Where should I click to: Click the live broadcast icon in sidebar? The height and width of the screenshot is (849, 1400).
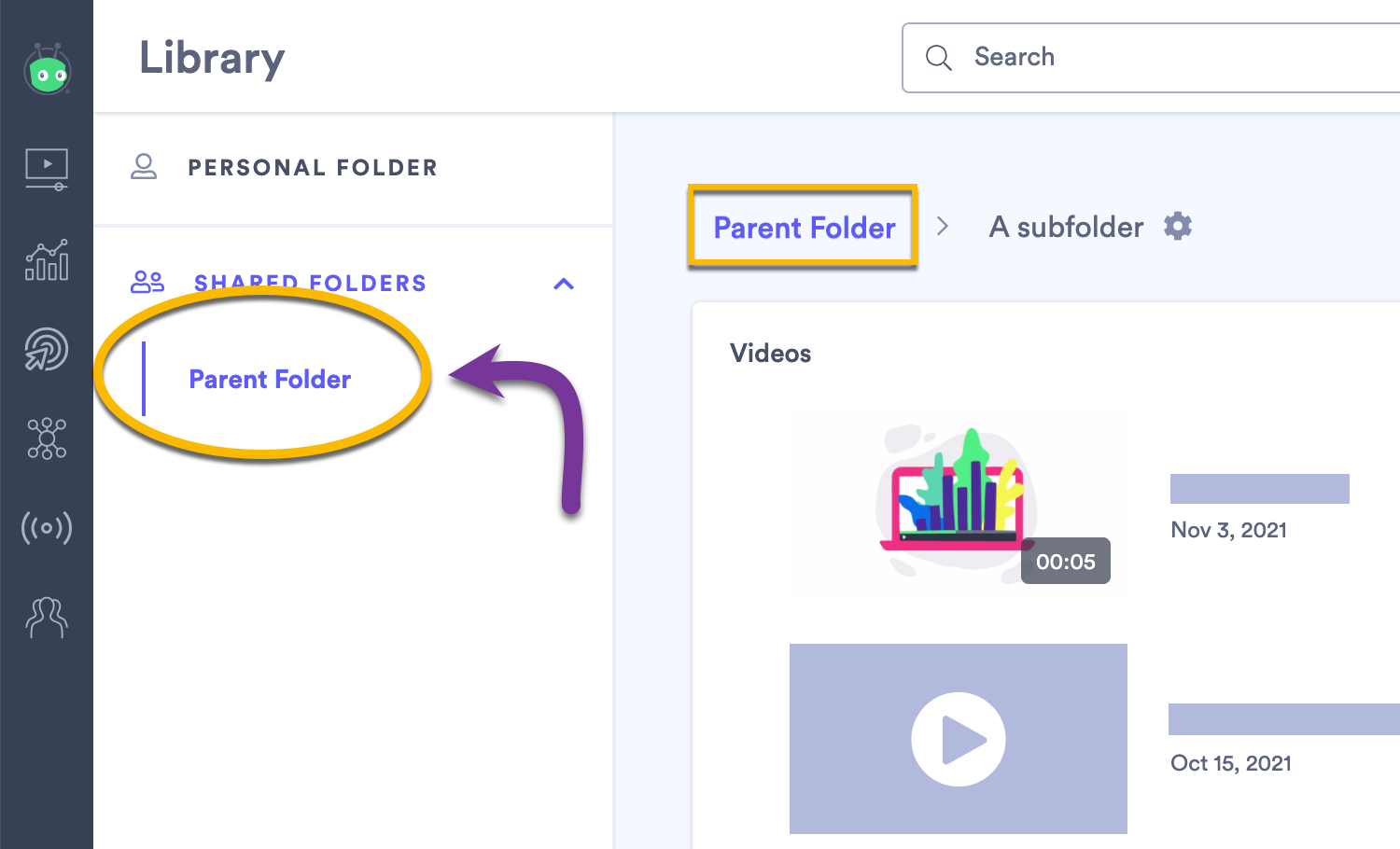(x=46, y=527)
